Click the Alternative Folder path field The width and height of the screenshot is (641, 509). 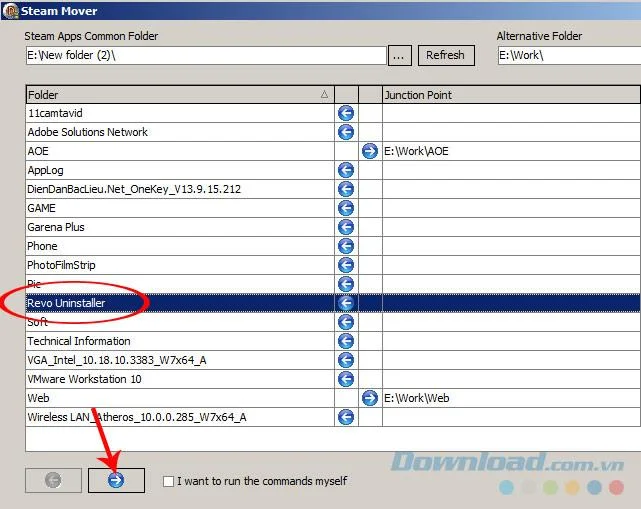coord(569,55)
